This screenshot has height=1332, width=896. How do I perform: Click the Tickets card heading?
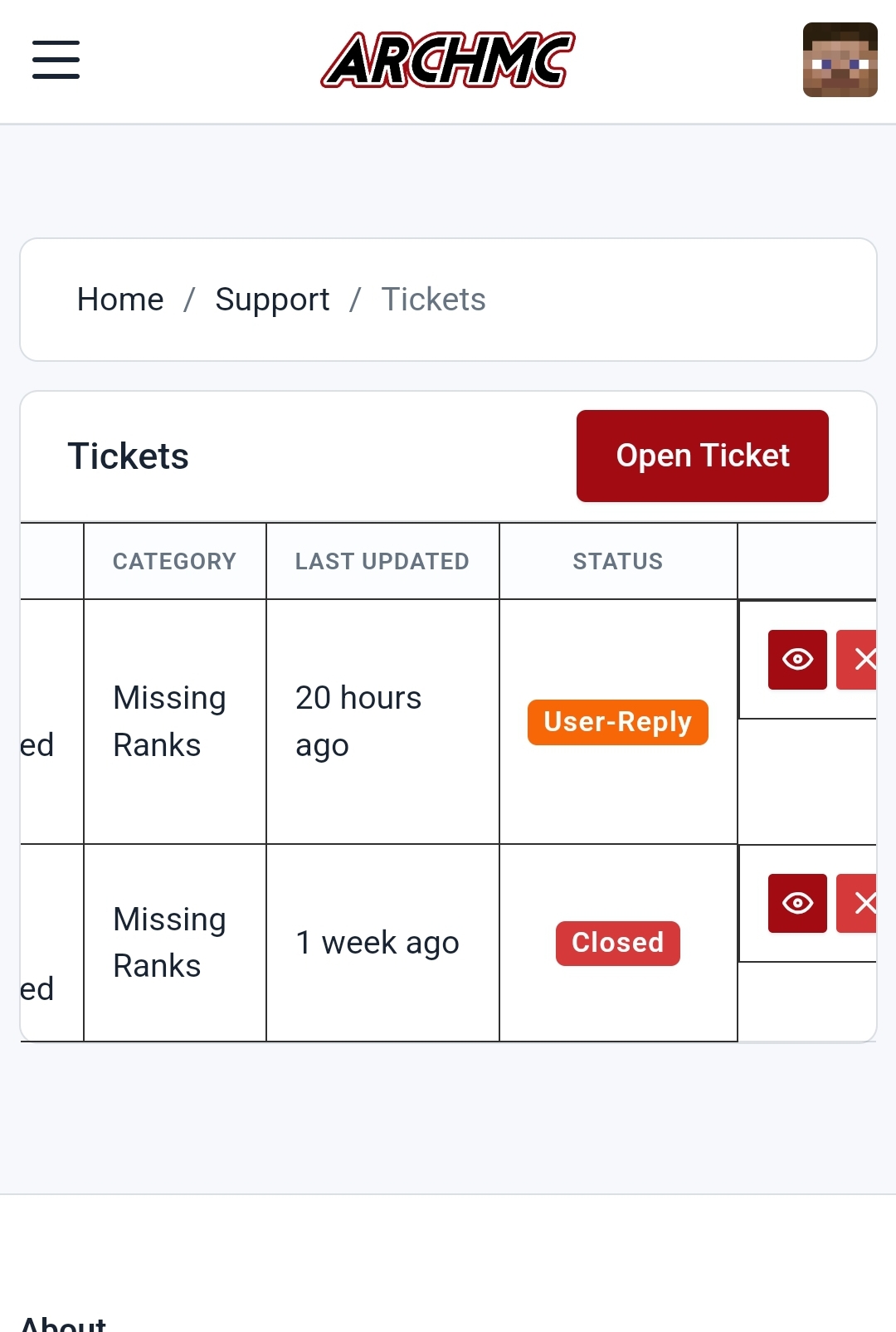point(129,456)
